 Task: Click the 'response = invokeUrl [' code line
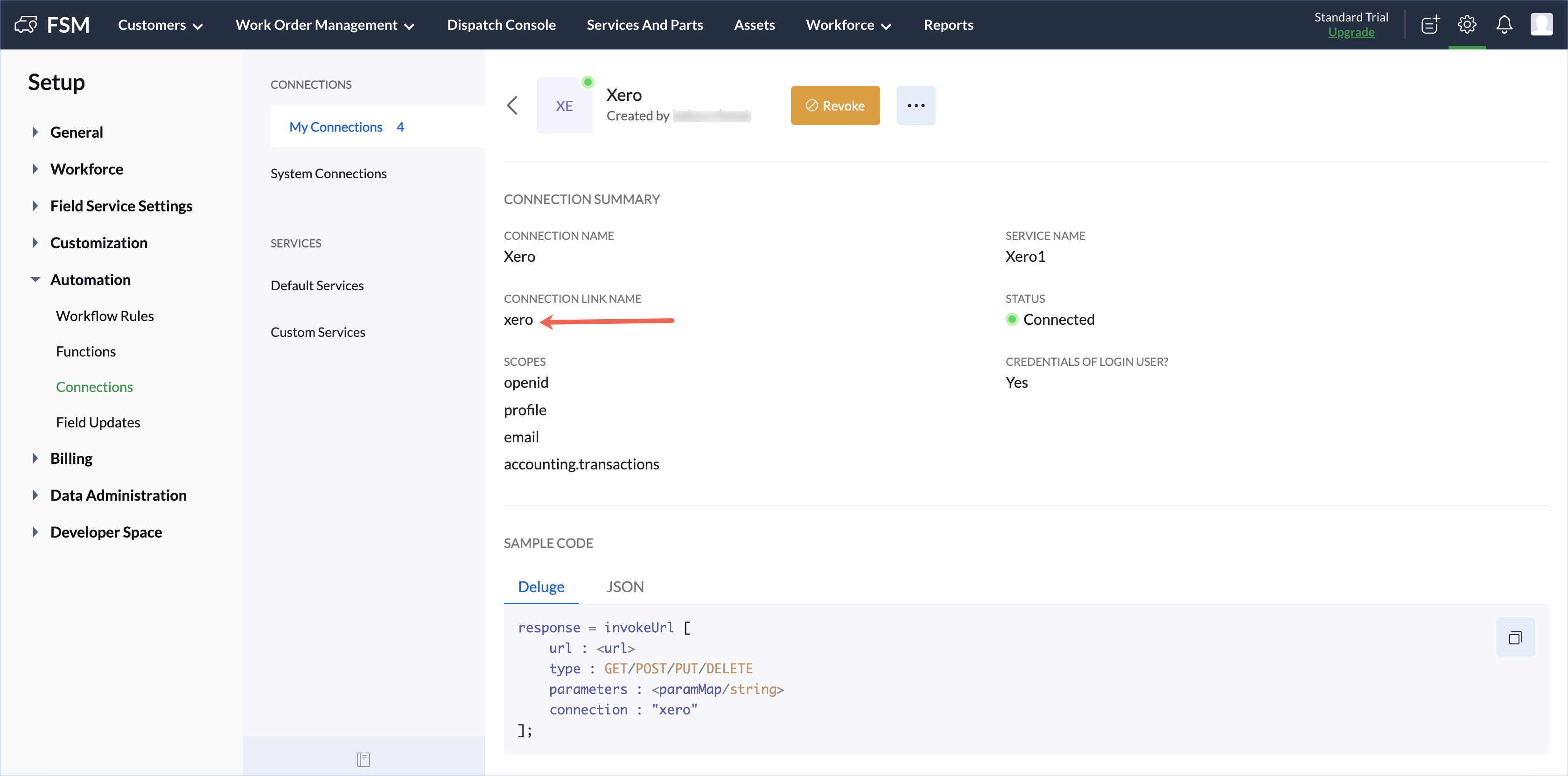coord(604,628)
